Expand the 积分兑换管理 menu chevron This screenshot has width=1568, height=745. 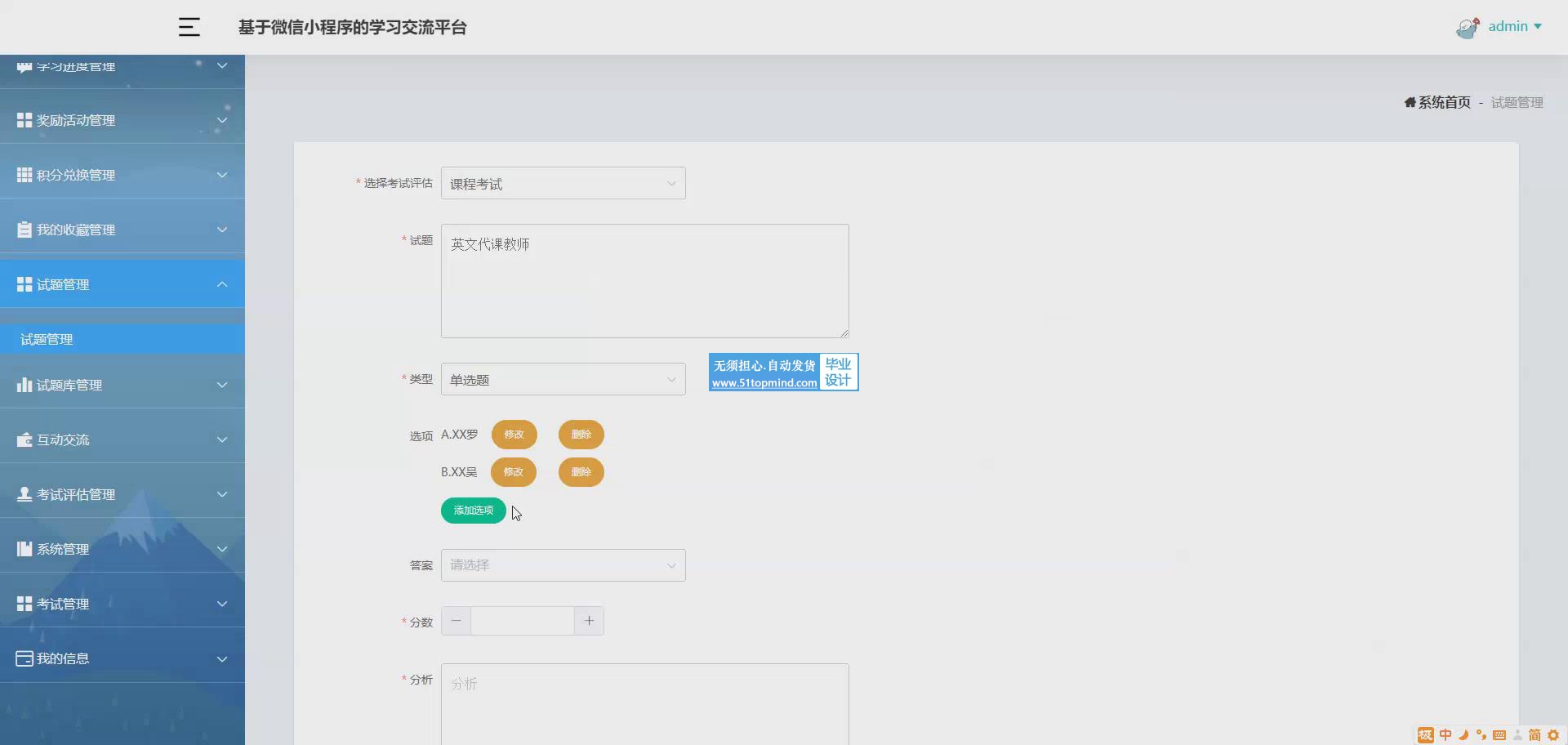coord(222,175)
